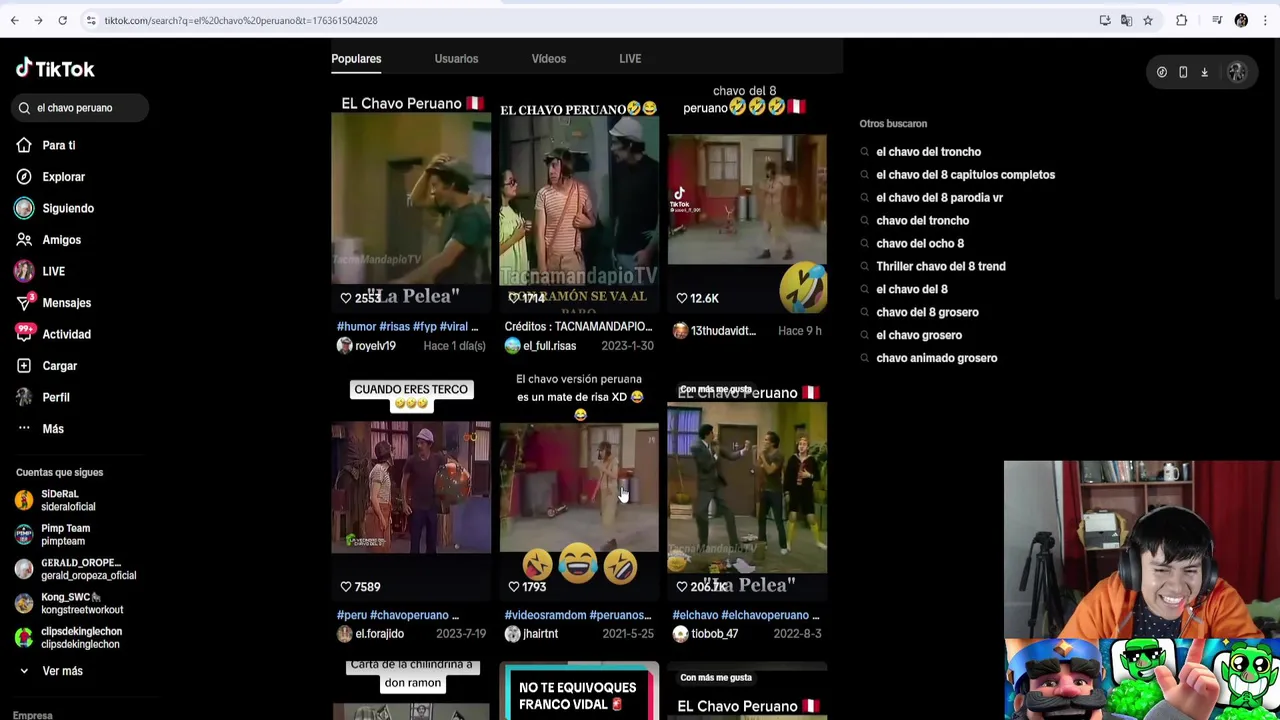Click the translate page icon
1280x720 pixels.
coord(1126,20)
